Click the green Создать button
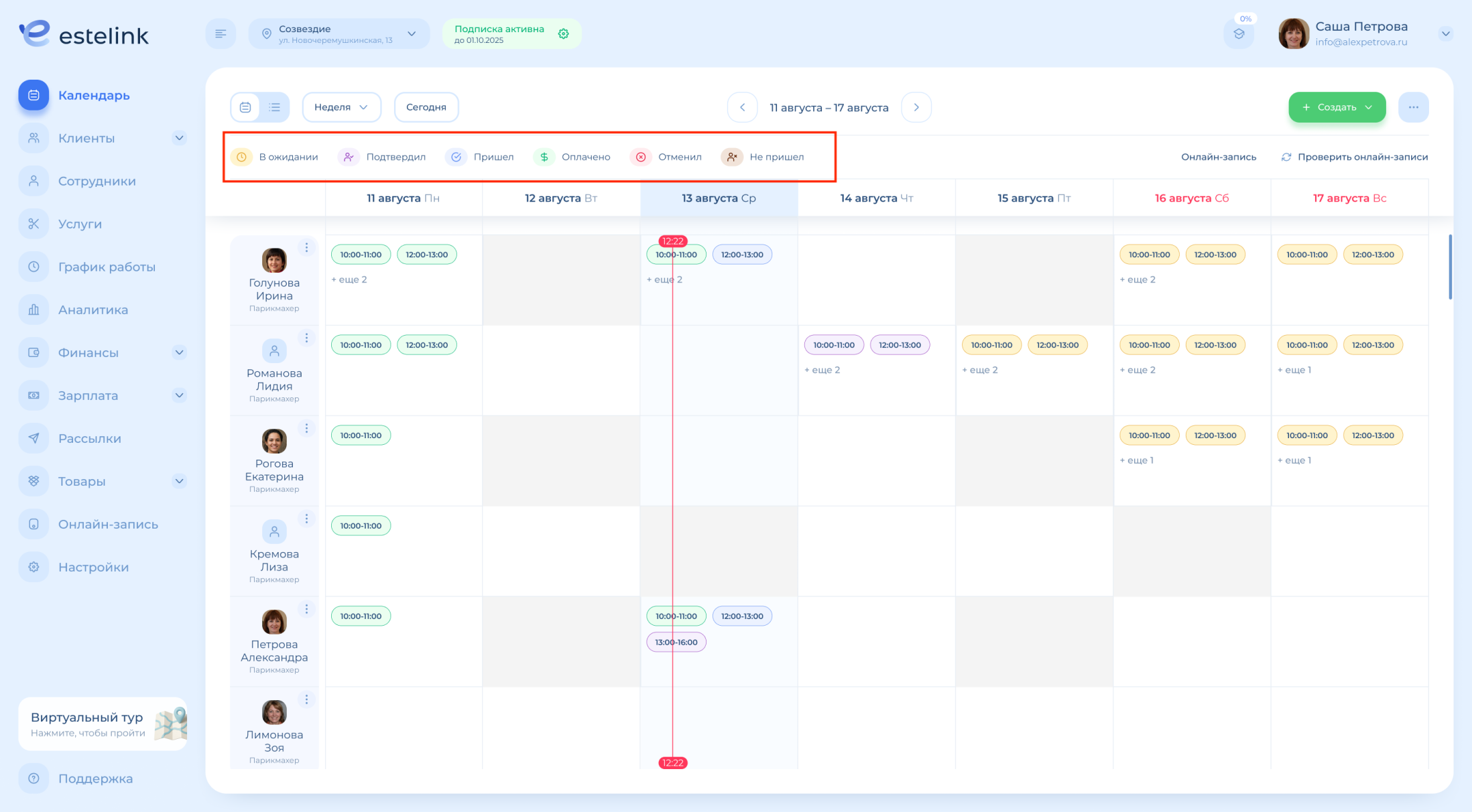1472x812 pixels. [1336, 107]
